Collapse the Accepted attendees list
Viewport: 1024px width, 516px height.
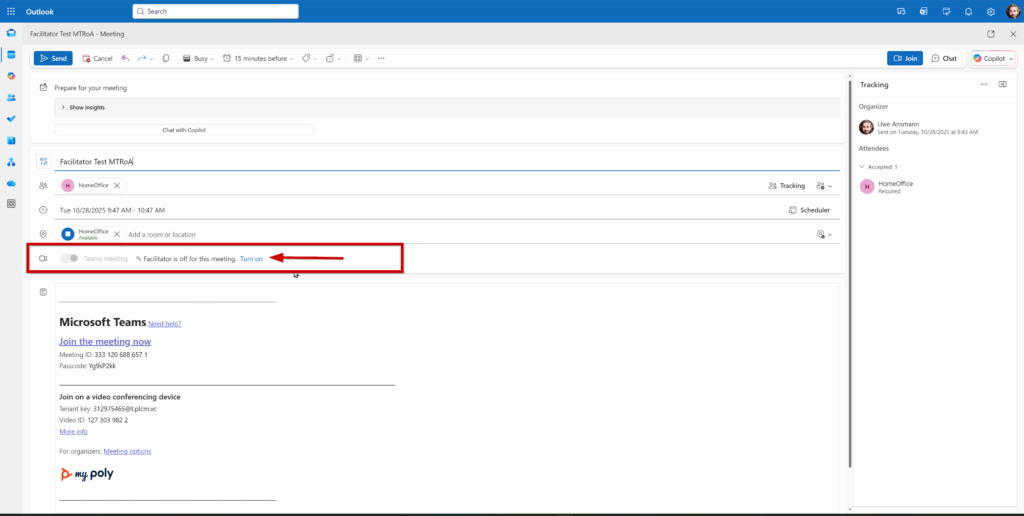point(862,167)
